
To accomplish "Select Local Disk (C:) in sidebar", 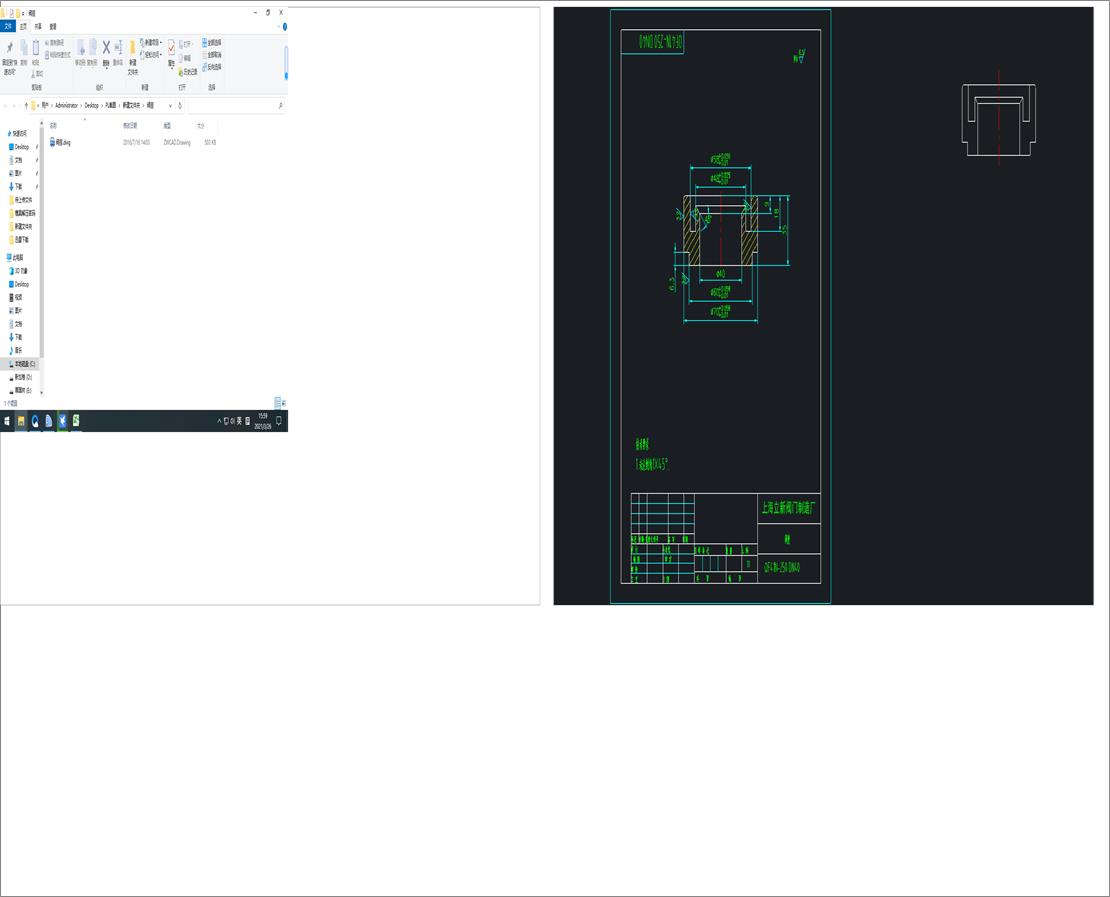I will coord(21,364).
